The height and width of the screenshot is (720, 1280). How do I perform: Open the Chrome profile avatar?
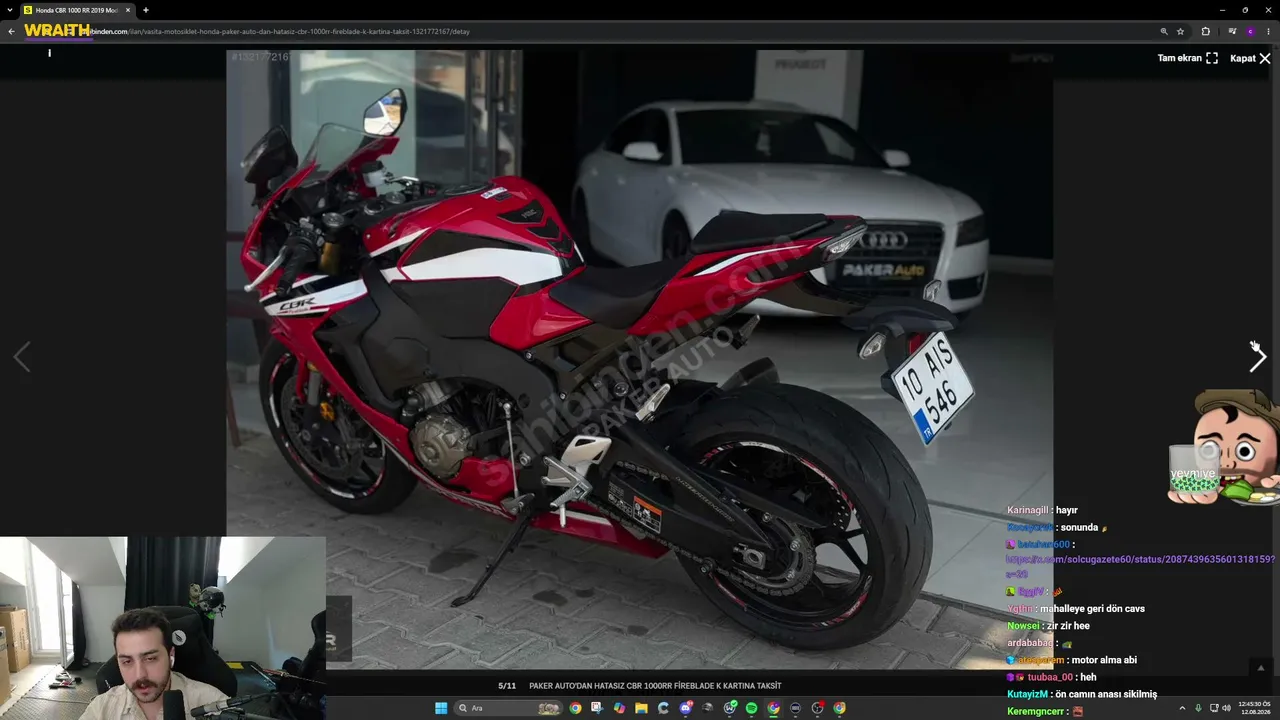[x=1250, y=31]
